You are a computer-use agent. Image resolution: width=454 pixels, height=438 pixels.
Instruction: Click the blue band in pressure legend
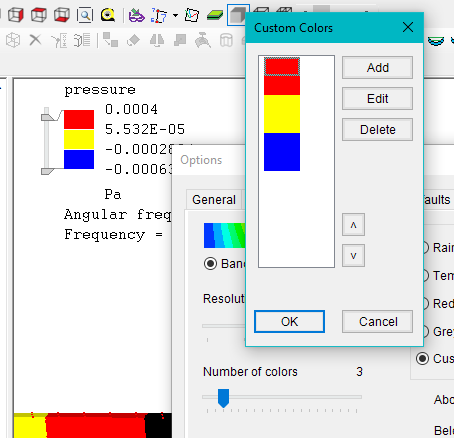click(x=79, y=159)
